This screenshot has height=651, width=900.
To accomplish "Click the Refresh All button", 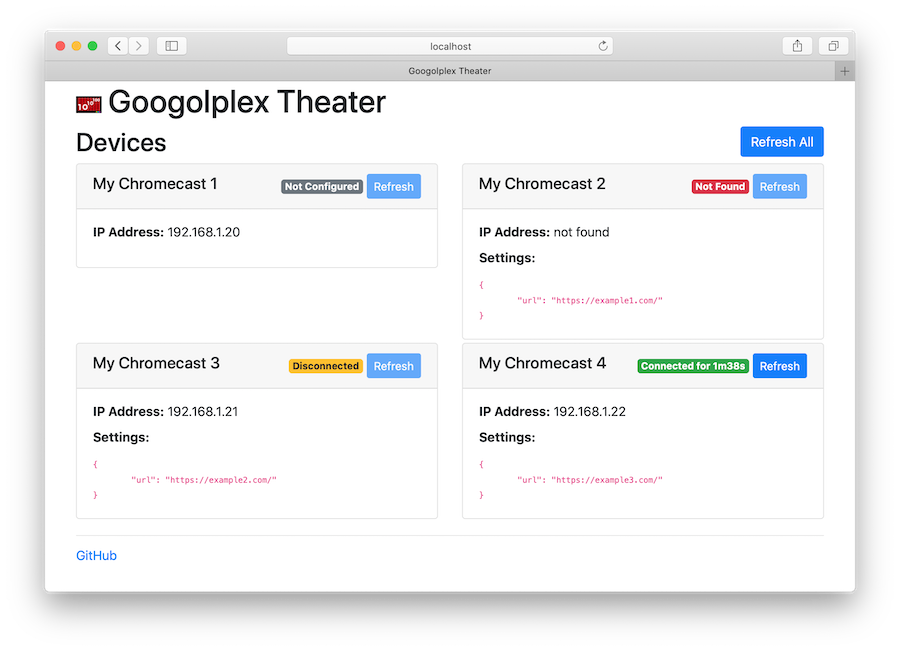I will click(782, 142).
